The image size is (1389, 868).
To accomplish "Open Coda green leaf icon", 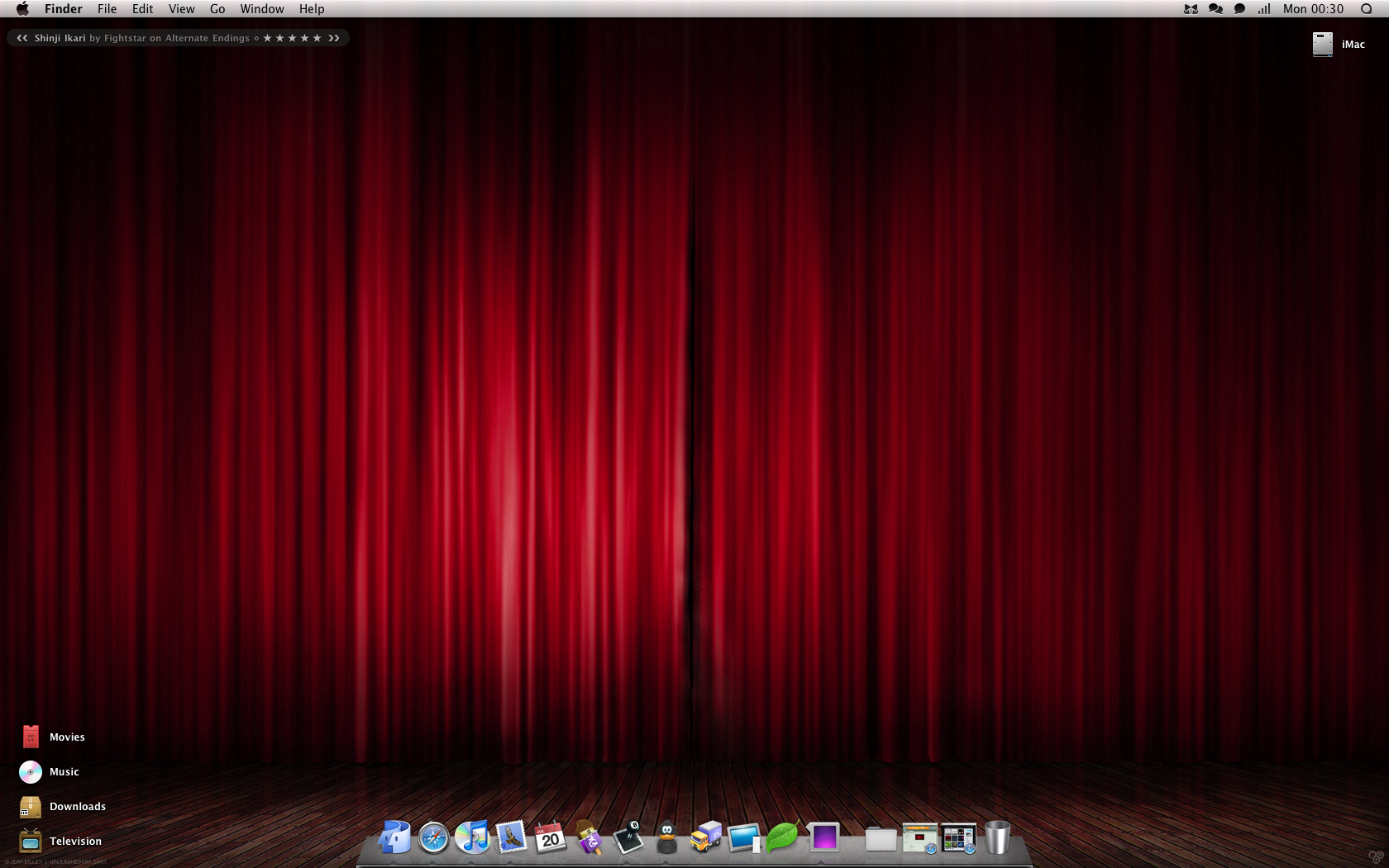I will 781,838.
